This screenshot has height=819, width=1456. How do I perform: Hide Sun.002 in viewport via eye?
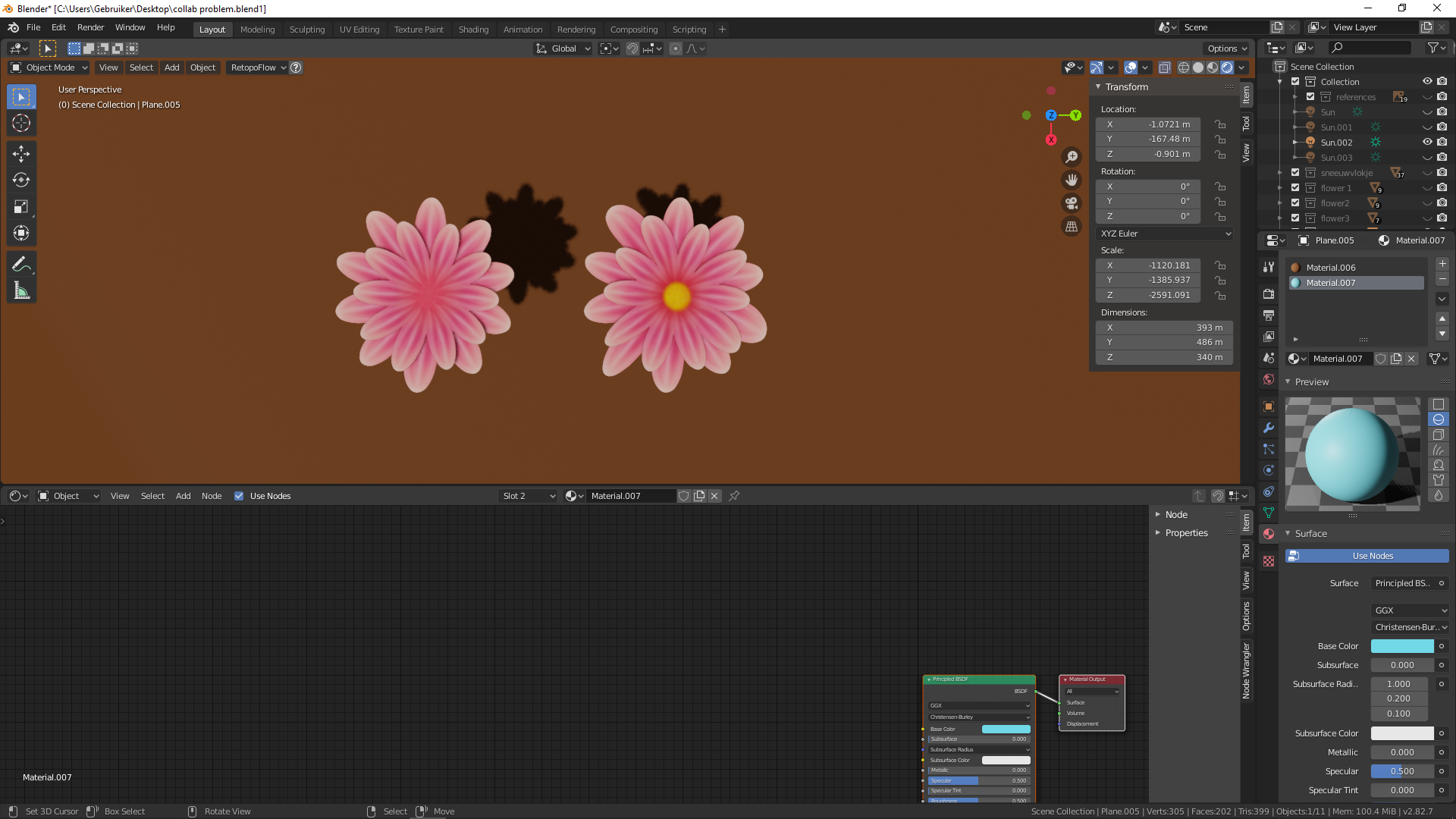tap(1426, 143)
